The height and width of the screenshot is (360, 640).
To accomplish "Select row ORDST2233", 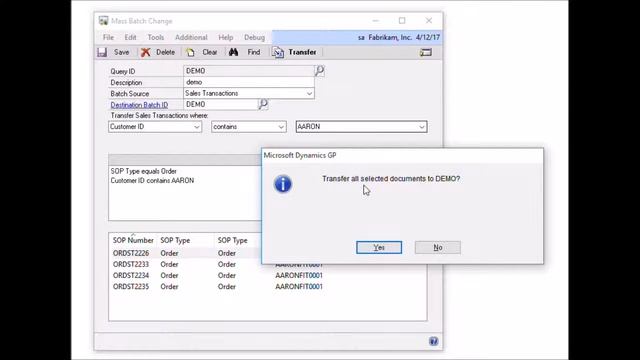I will pyautogui.click(x=267, y=264).
